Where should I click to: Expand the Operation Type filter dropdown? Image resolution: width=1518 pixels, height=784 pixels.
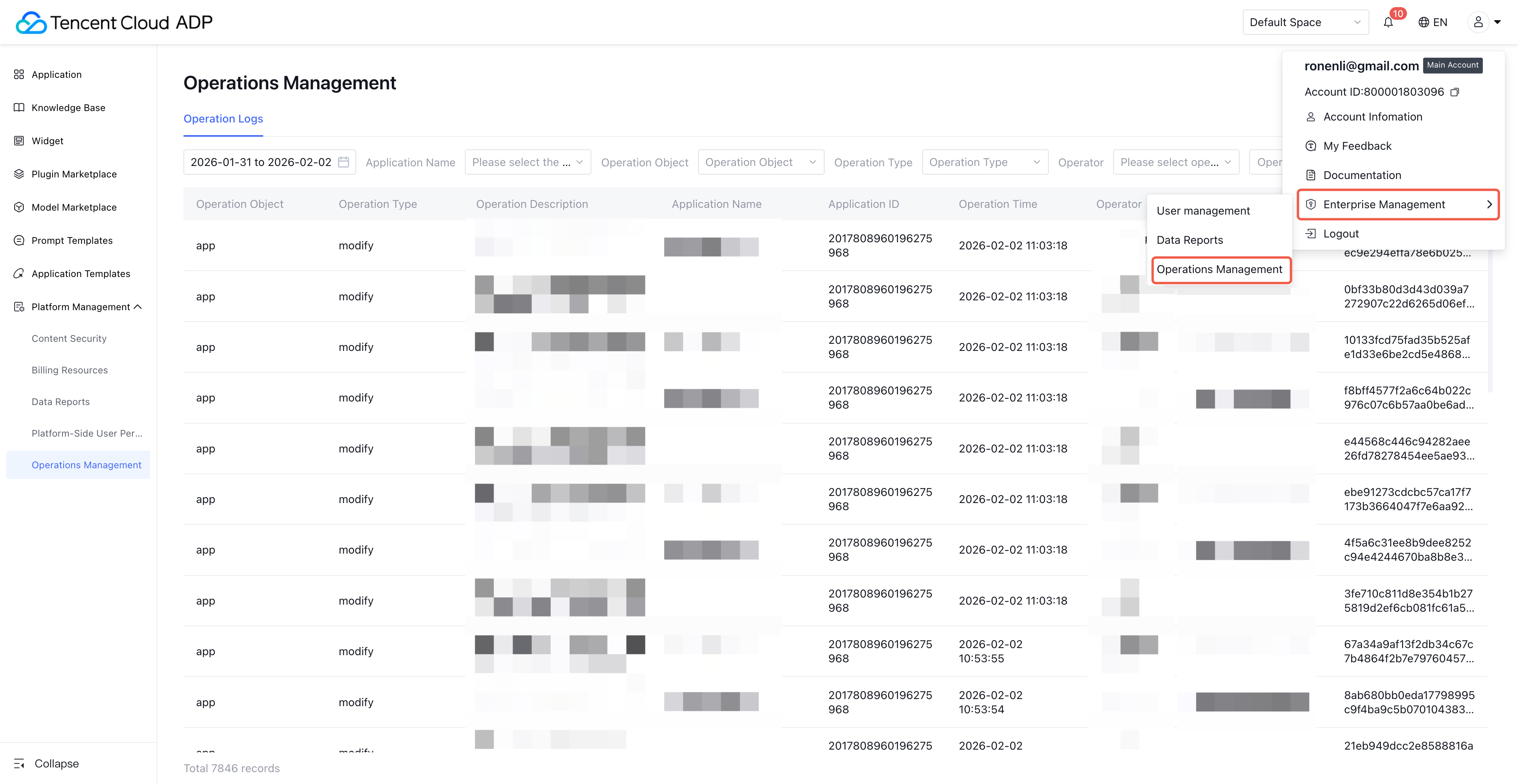(984, 162)
